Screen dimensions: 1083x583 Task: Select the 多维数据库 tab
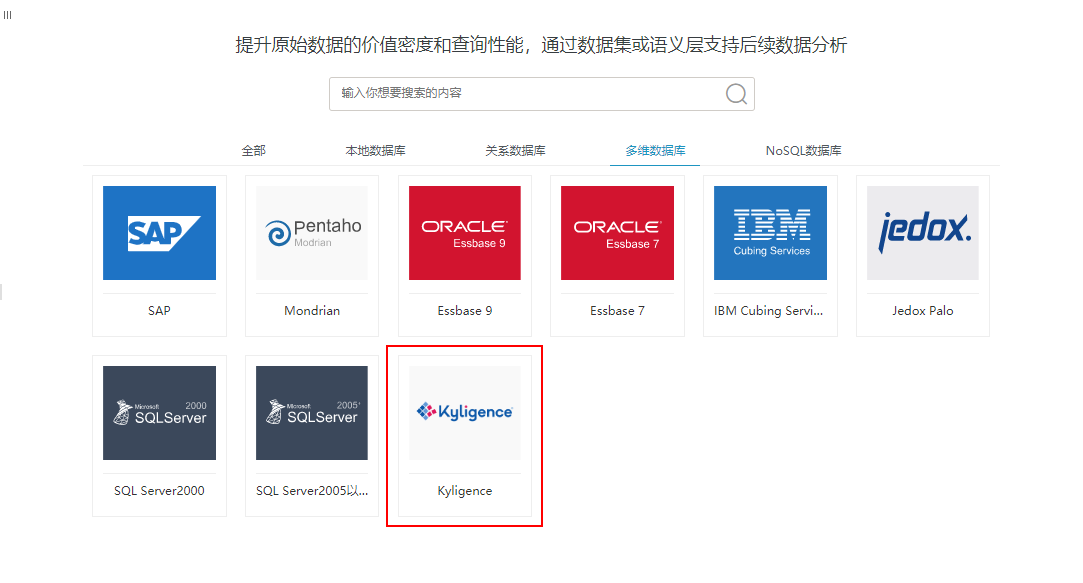coord(655,151)
